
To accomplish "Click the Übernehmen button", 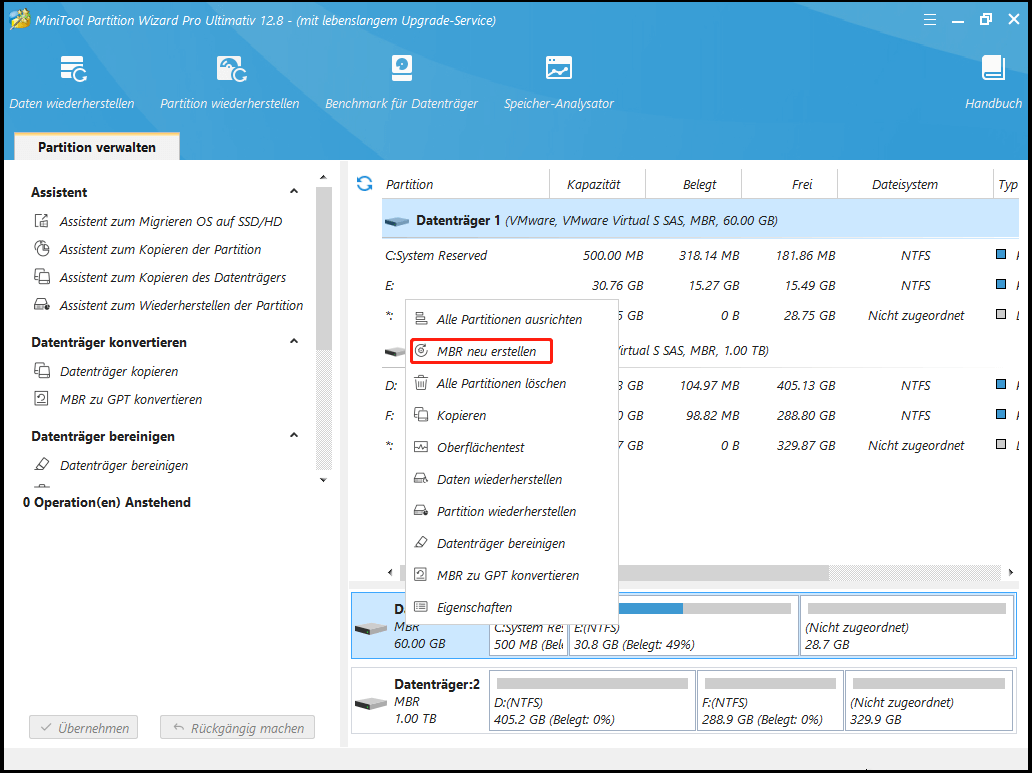I will (84, 728).
